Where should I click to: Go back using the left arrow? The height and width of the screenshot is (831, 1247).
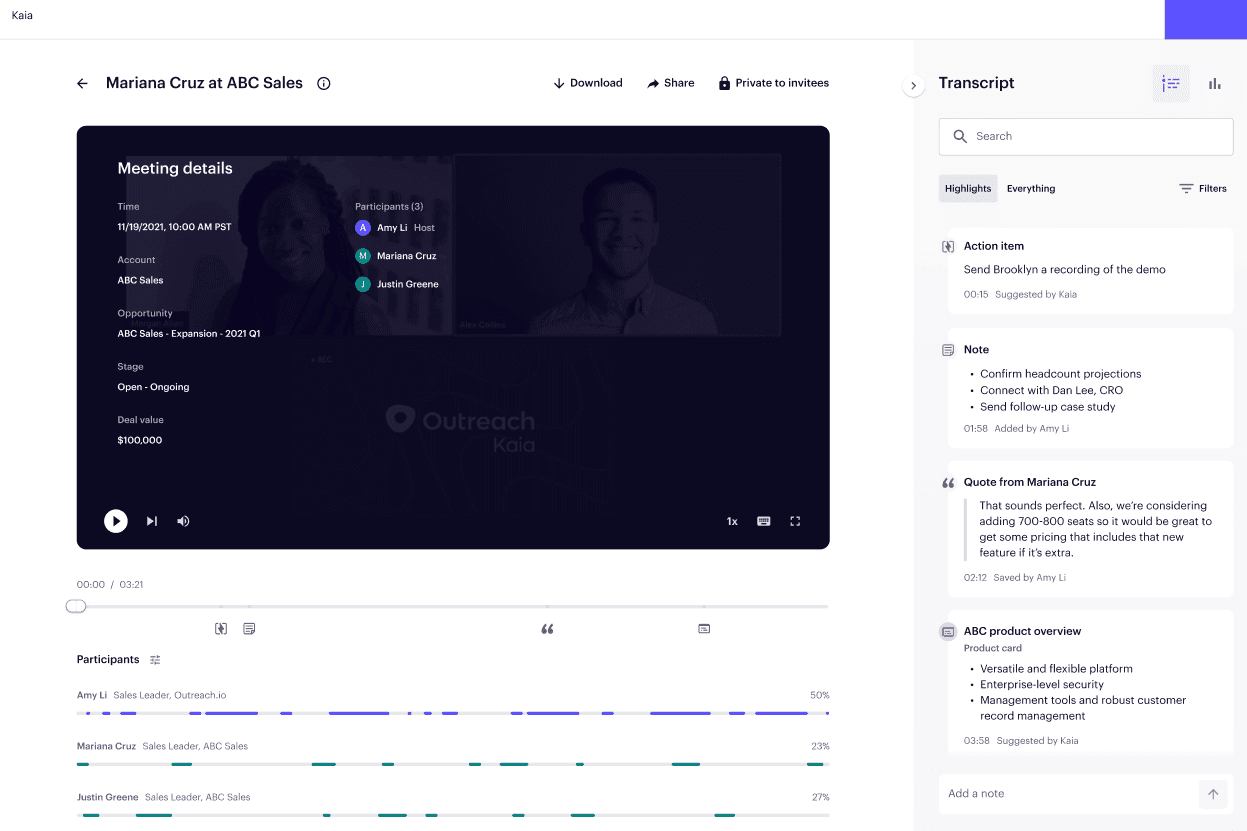(x=82, y=84)
